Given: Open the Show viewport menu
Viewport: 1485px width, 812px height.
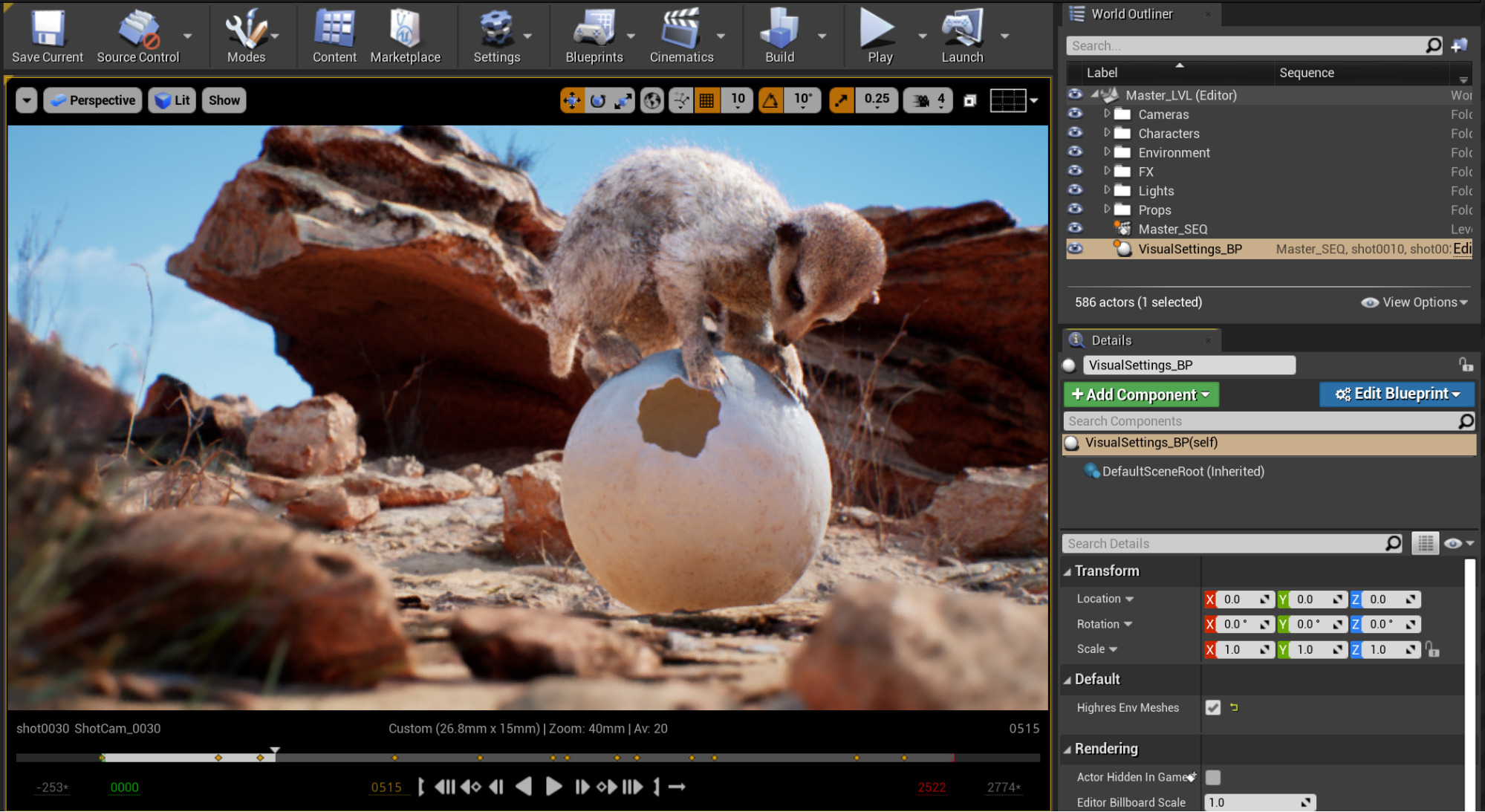Looking at the screenshot, I should coord(224,100).
